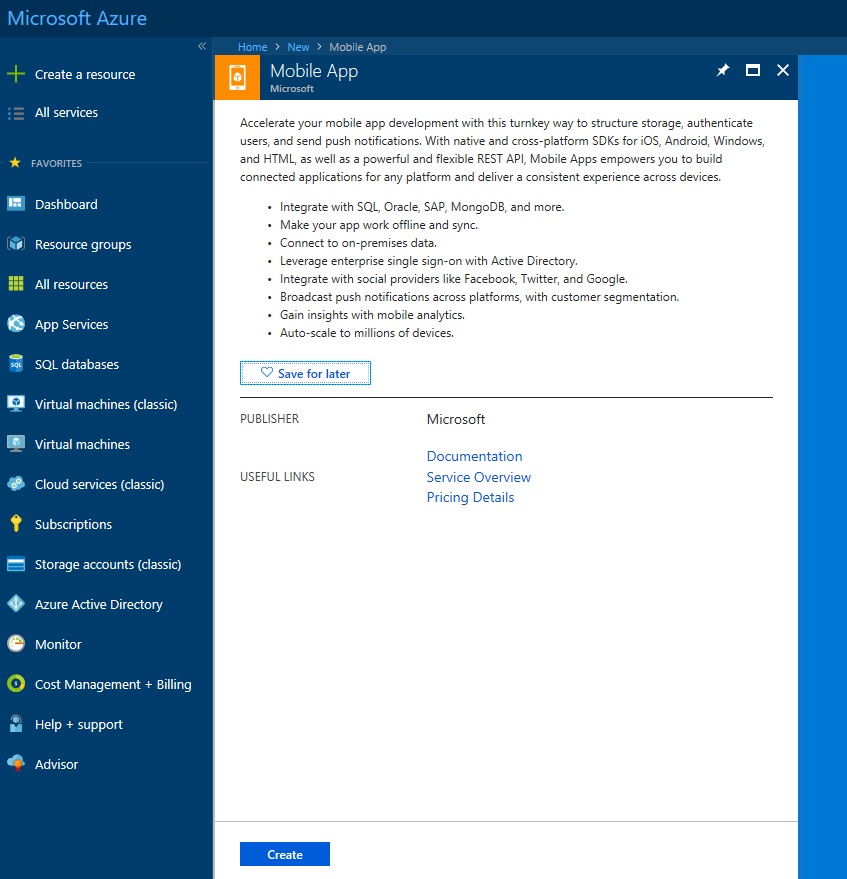Open Virtual machines (classic)
Viewport: 847px width, 879px height.
point(107,404)
